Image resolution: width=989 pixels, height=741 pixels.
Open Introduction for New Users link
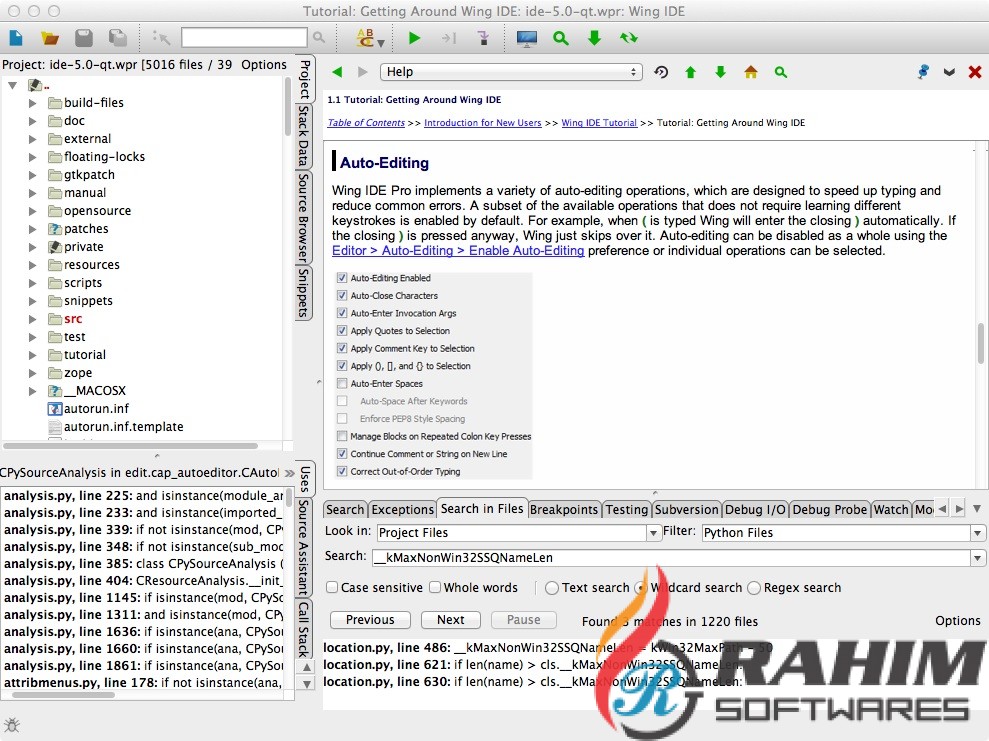[483, 123]
